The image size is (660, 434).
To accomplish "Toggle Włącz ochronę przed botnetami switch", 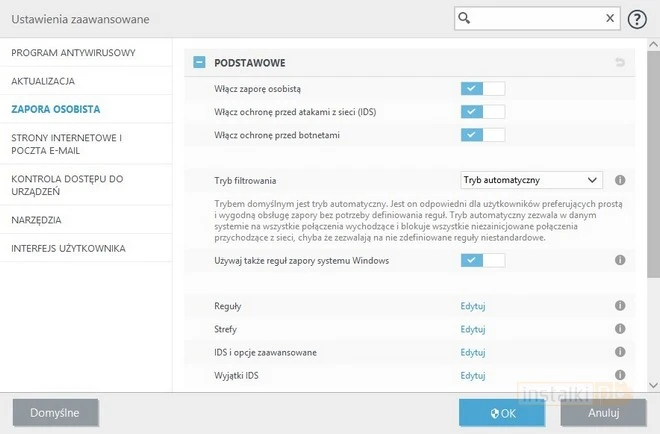I will pyautogui.click(x=483, y=134).
